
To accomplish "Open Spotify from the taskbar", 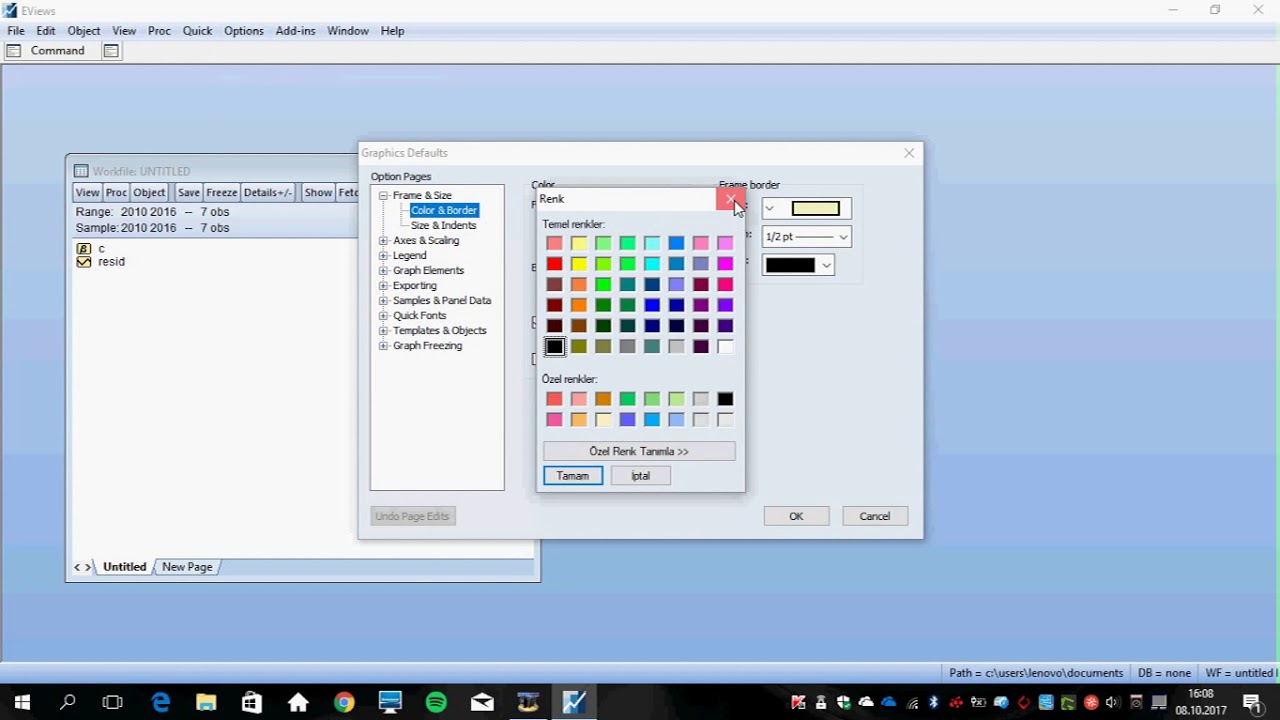I will point(436,703).
